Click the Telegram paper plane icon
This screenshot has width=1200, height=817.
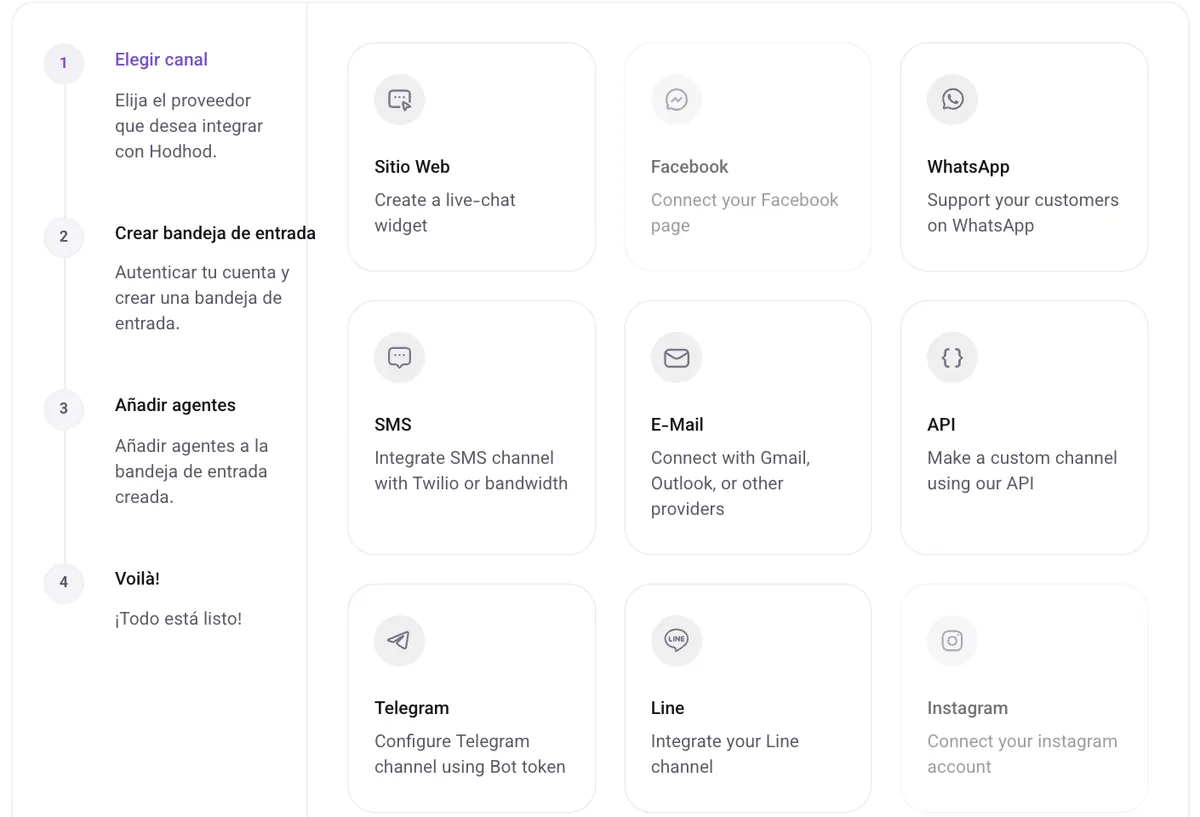tap(400, 641)
